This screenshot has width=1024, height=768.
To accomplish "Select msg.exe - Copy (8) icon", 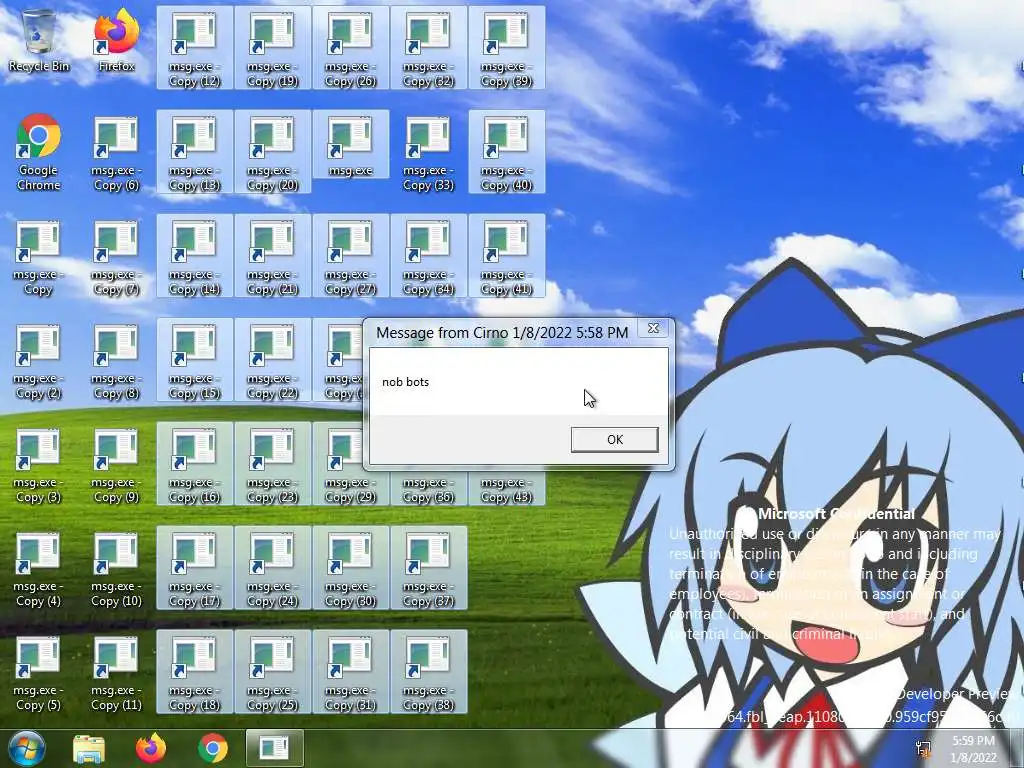I will pyautogui.click(x=116, y=360).
